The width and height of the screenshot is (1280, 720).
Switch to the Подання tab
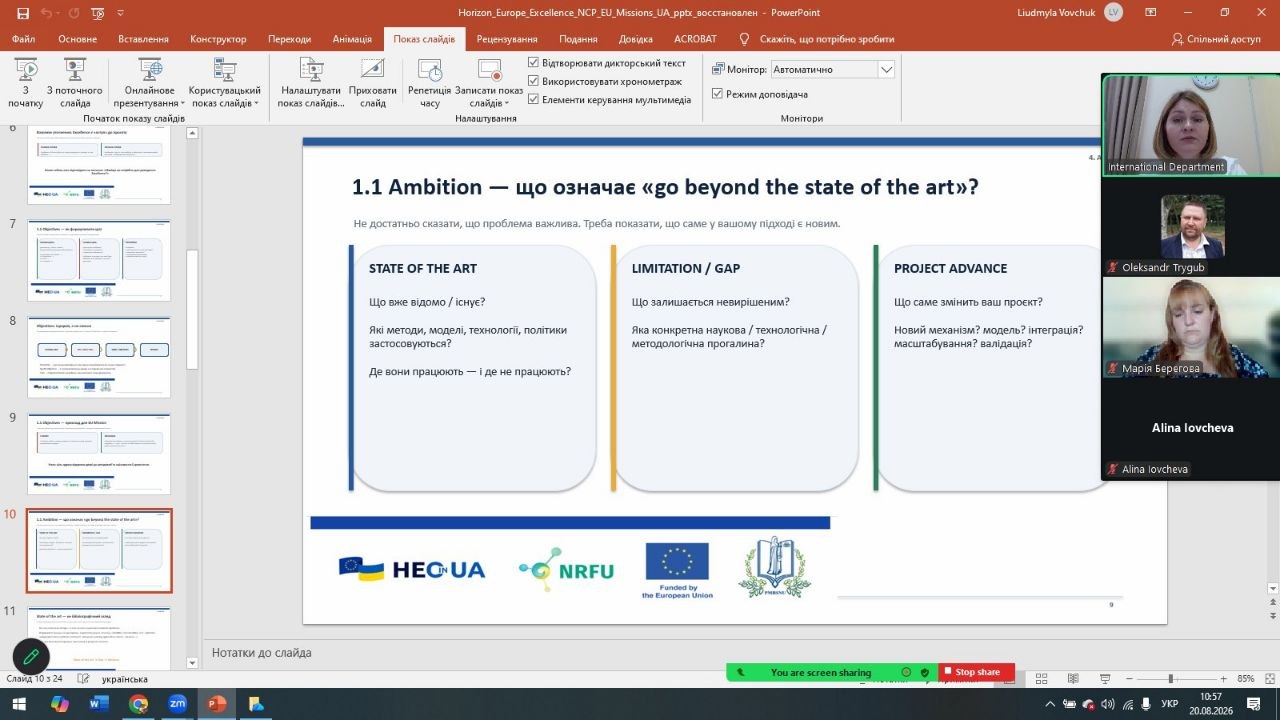(x=579, y=39)
